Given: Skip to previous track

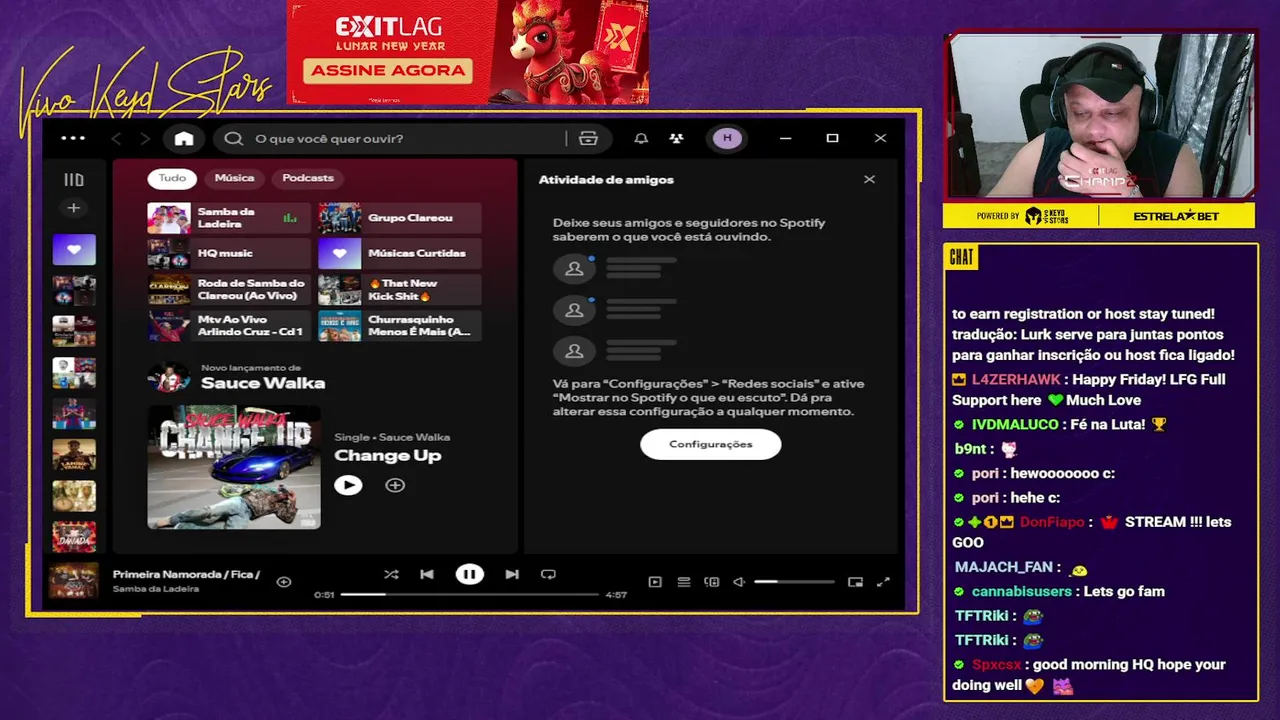Looking at the screenshot, I should point(427,574).
